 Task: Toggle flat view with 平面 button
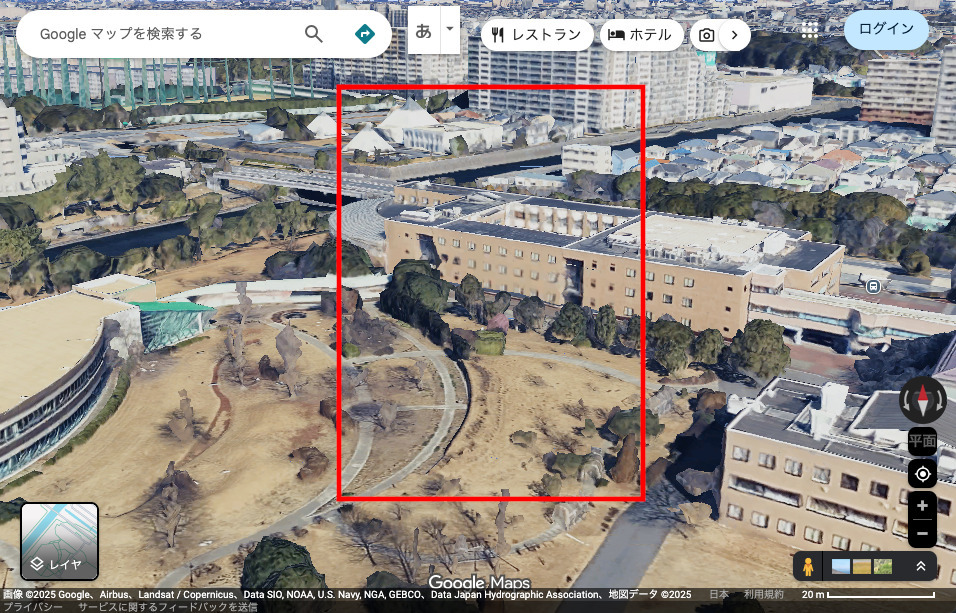[x=922, y=441]
